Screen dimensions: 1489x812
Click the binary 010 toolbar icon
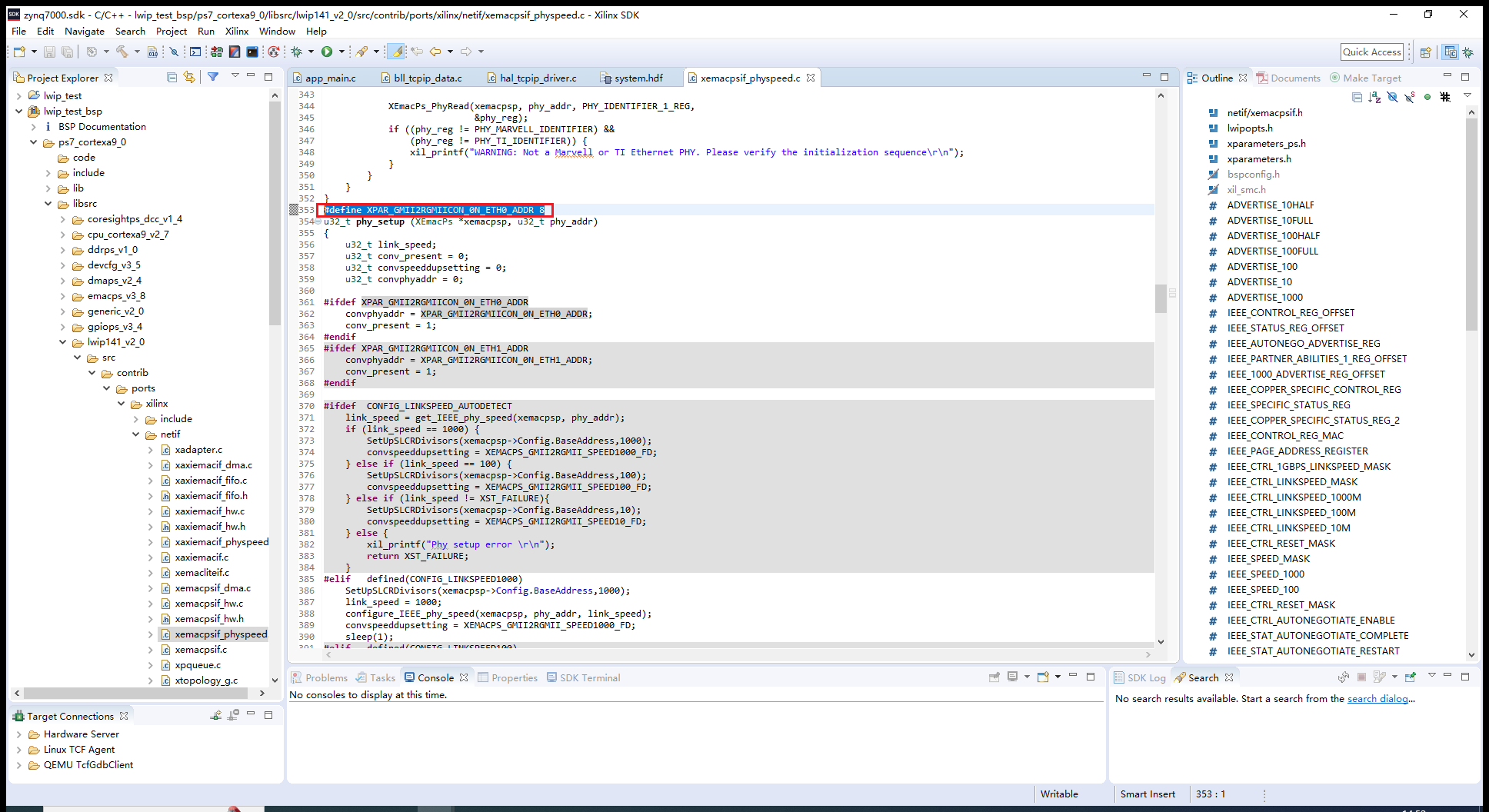click(153, 52)
